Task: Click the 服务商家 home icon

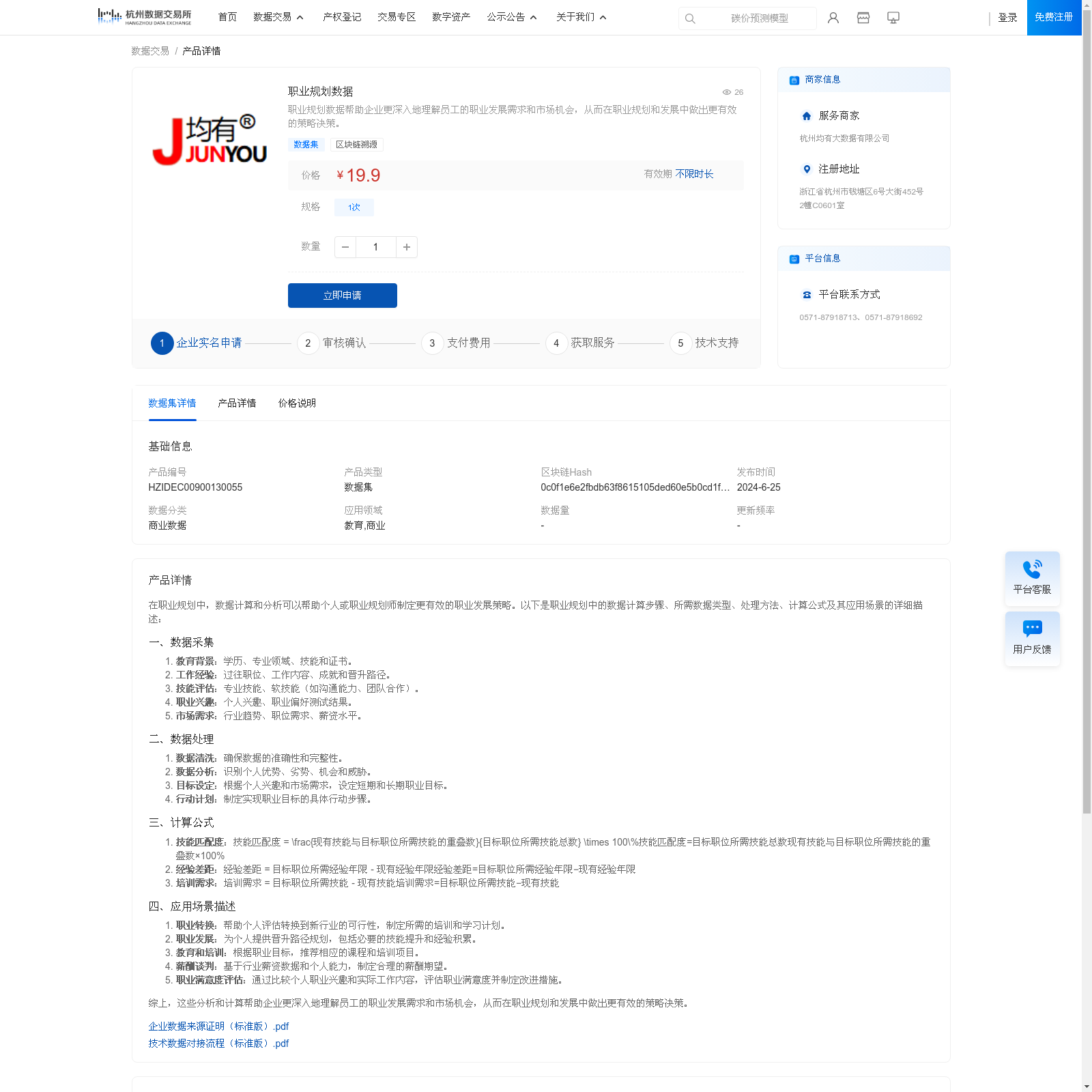Action: point(807,116)
